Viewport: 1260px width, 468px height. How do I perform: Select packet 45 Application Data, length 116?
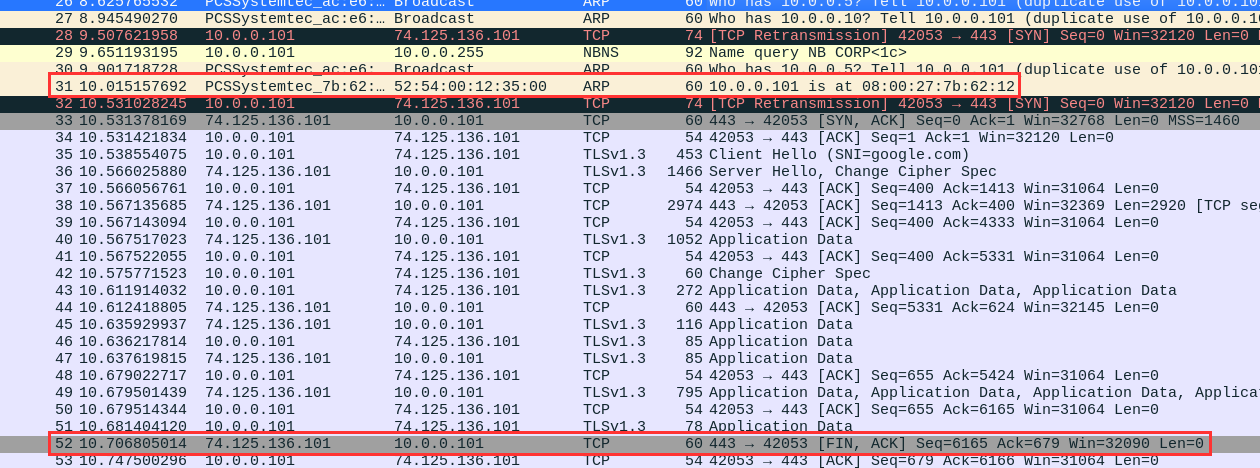(x=630, y=324)
